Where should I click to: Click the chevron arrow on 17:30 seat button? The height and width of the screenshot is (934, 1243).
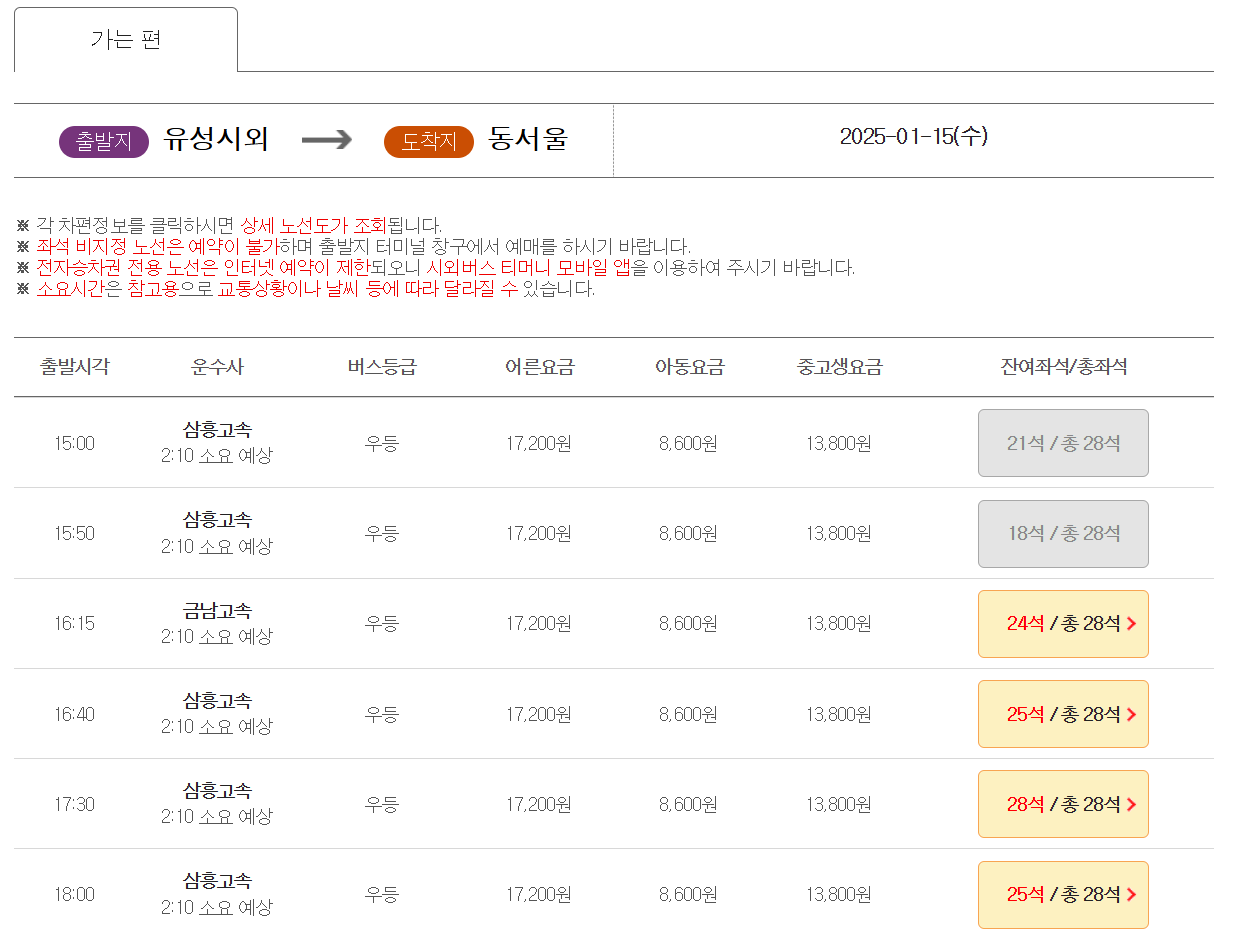[1131, 804]
